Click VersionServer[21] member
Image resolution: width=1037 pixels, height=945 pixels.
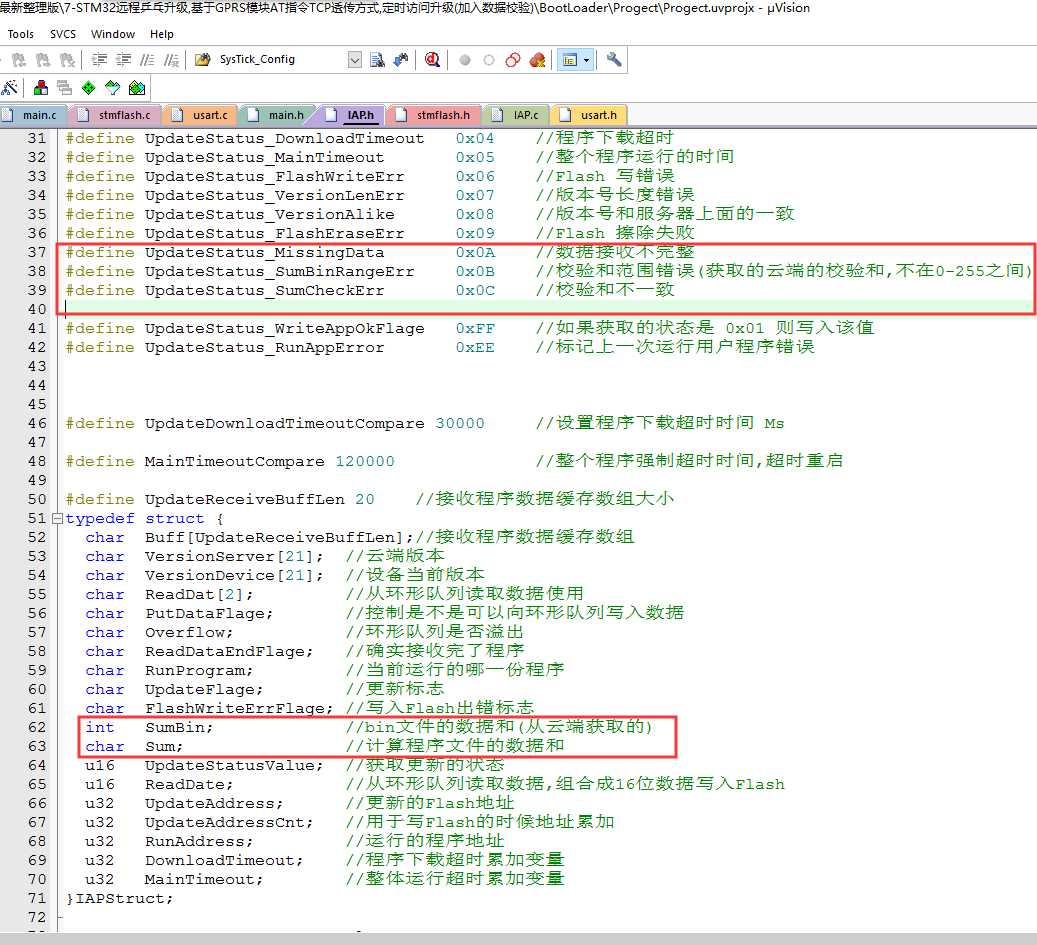(234, 557)
